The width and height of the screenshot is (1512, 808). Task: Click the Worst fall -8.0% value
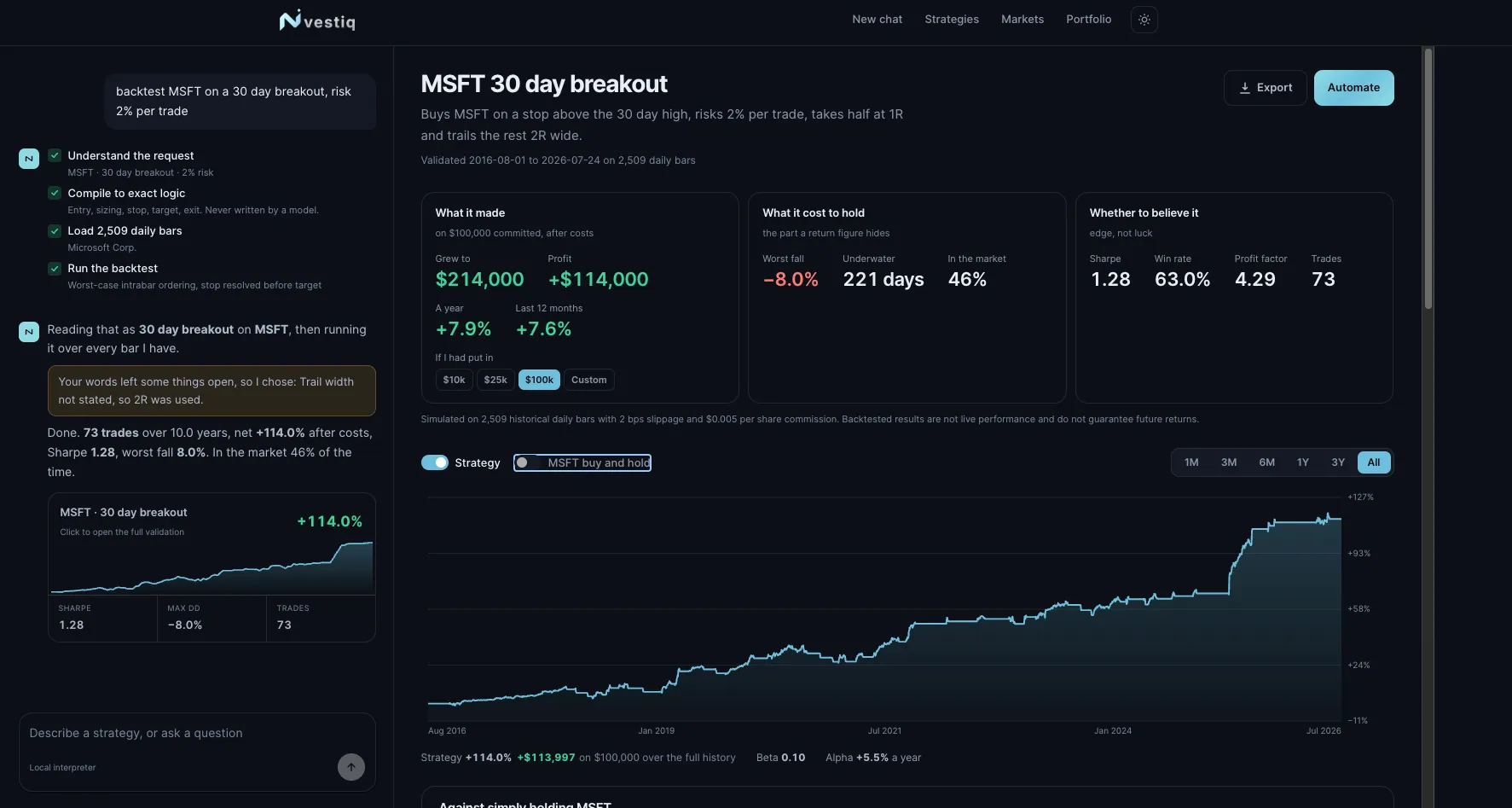[791, 279]
